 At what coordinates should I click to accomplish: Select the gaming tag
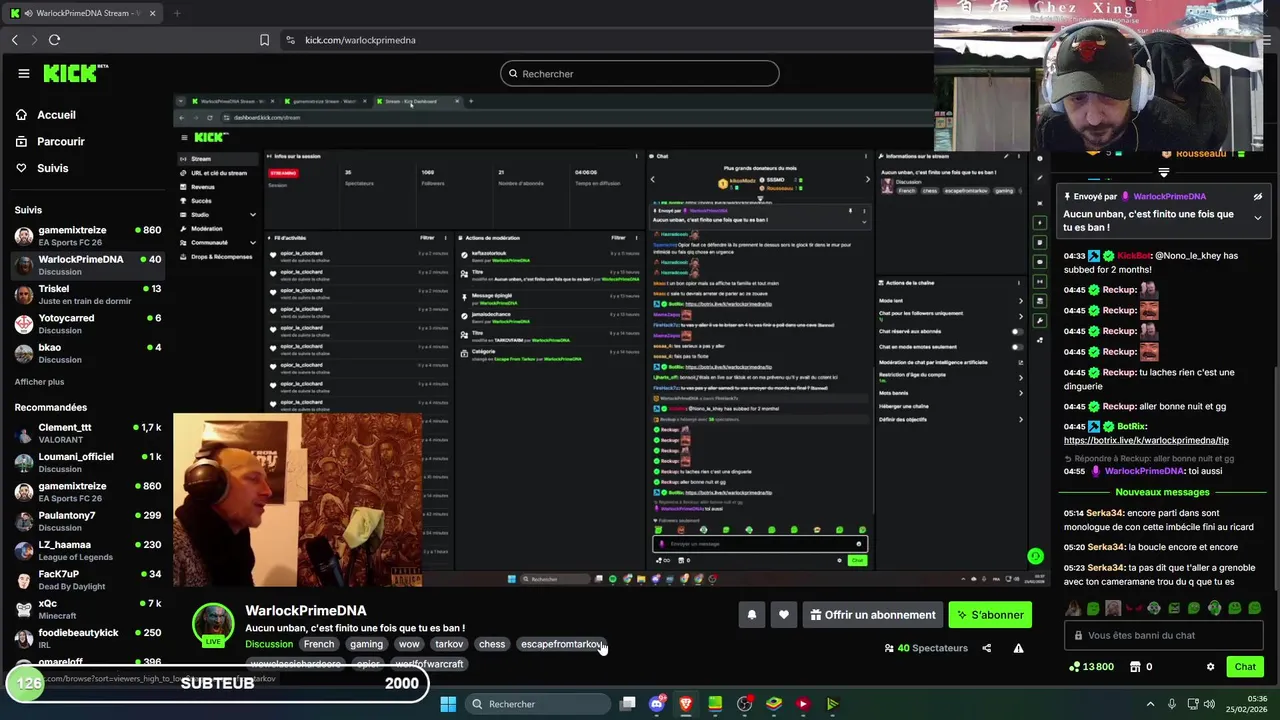(x=366, y=644)
